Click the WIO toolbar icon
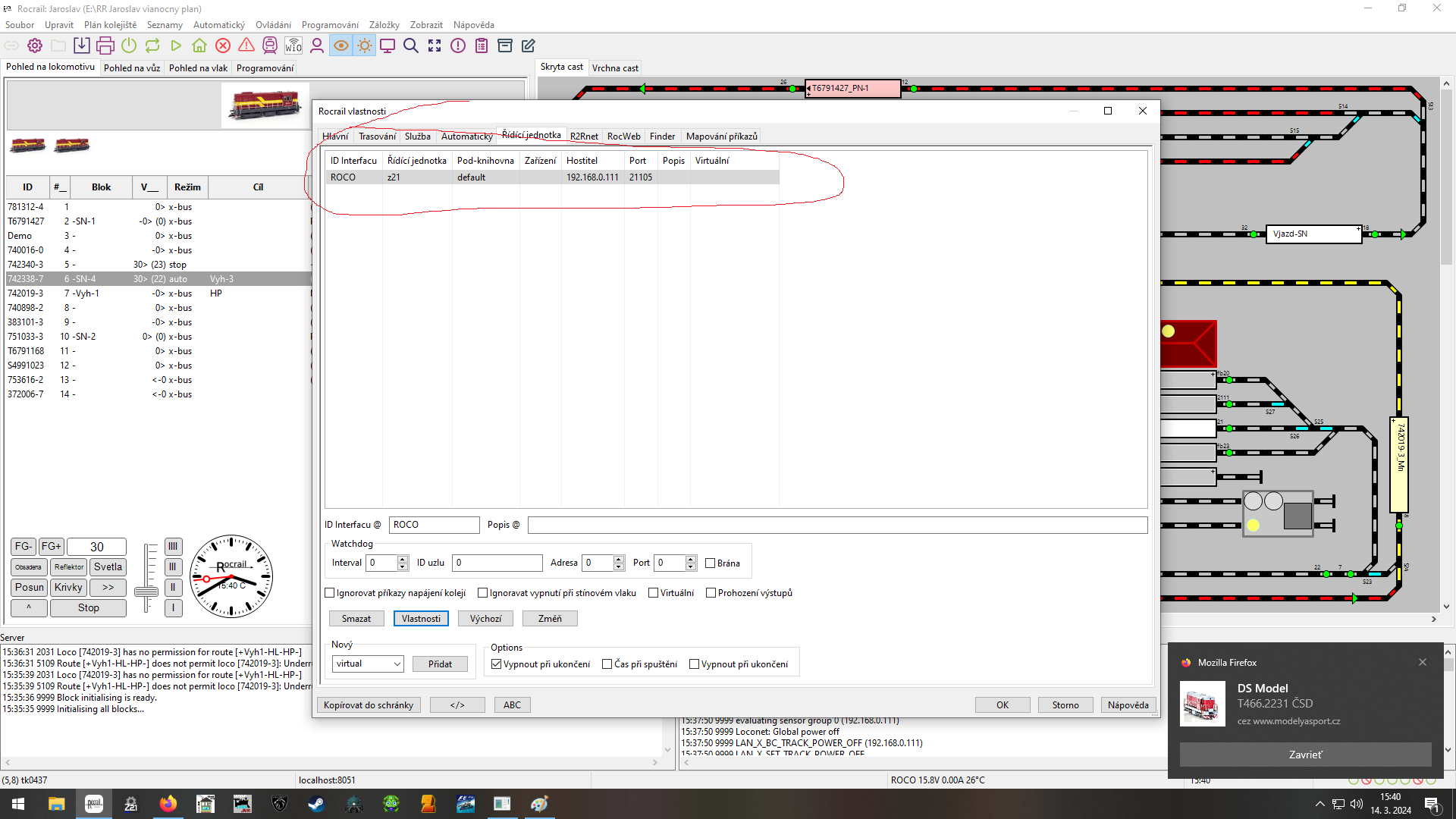The width and height of the screenshot is (1456, 819). pyautogui.click(x=293, y=45)
